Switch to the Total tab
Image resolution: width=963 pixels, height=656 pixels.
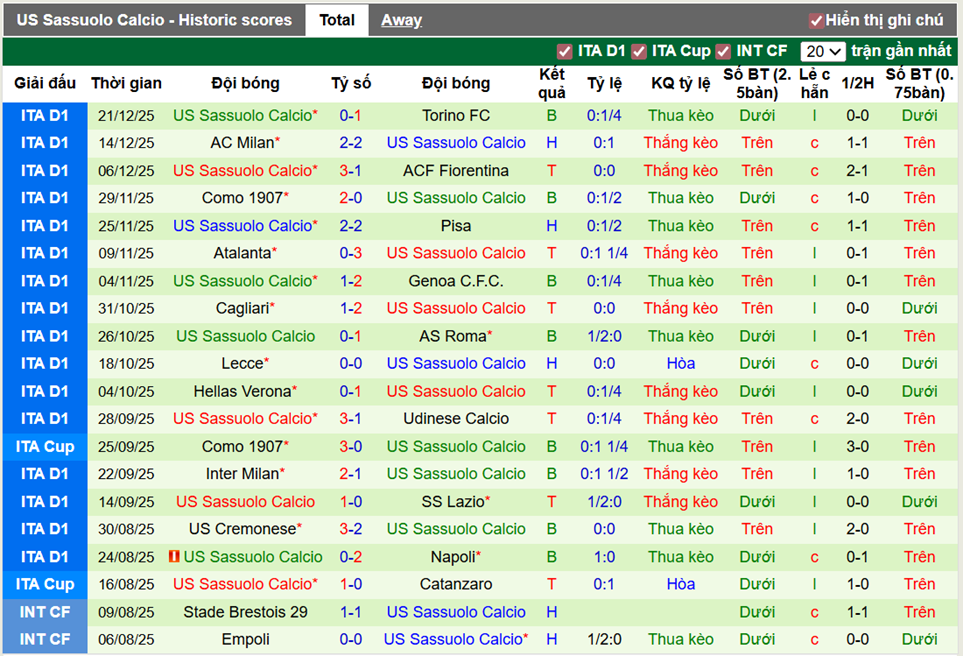pyautogui.click(x=337, y=20)
